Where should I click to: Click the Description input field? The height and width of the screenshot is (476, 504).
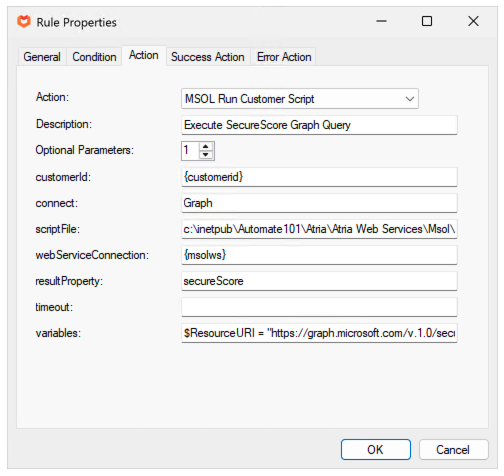[319, 125]
